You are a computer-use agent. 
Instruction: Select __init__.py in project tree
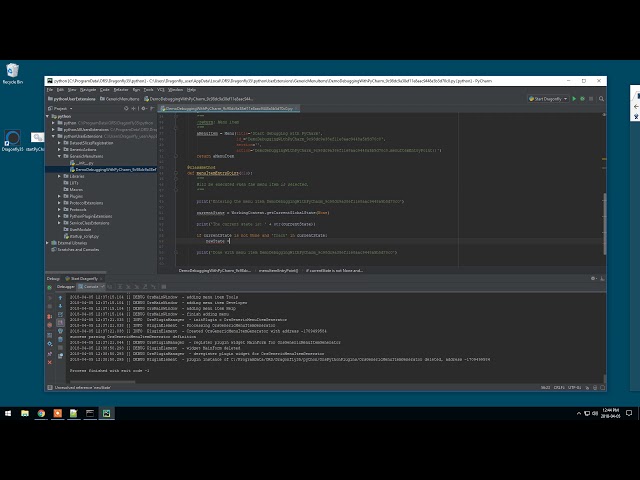82,163
